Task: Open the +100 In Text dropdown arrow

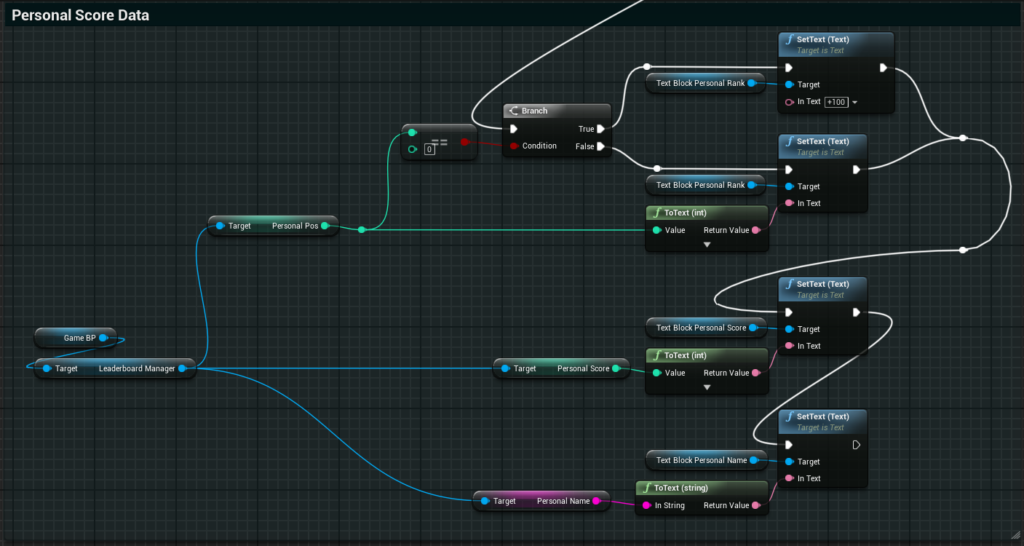Action: (855, 102)
